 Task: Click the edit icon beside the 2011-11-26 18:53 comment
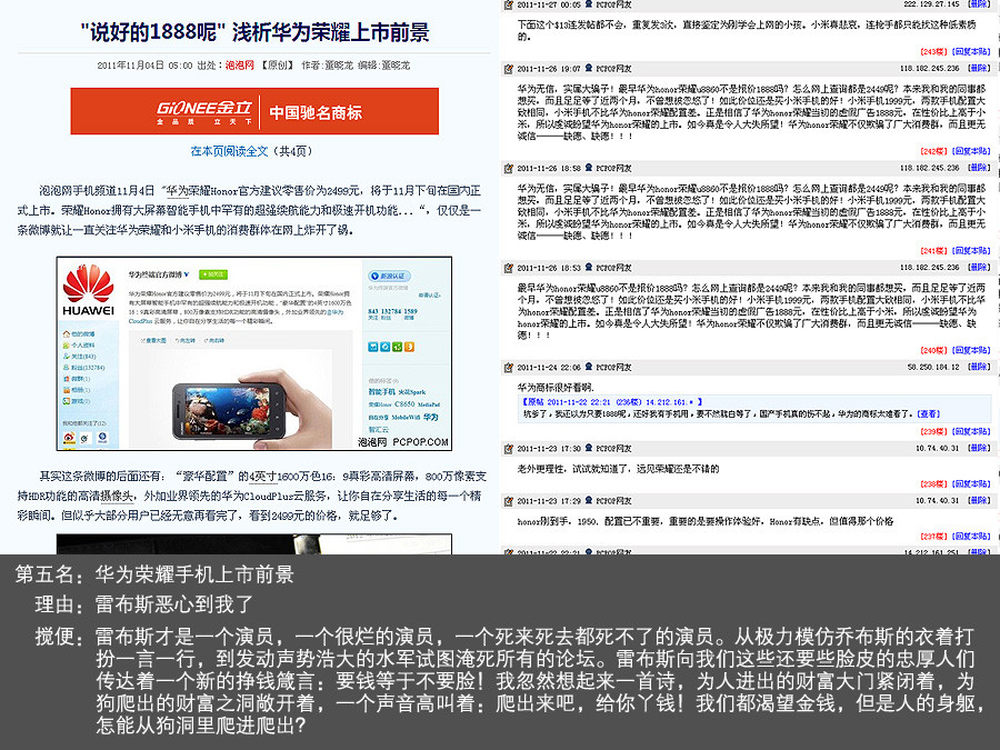[x=508, y=268]
